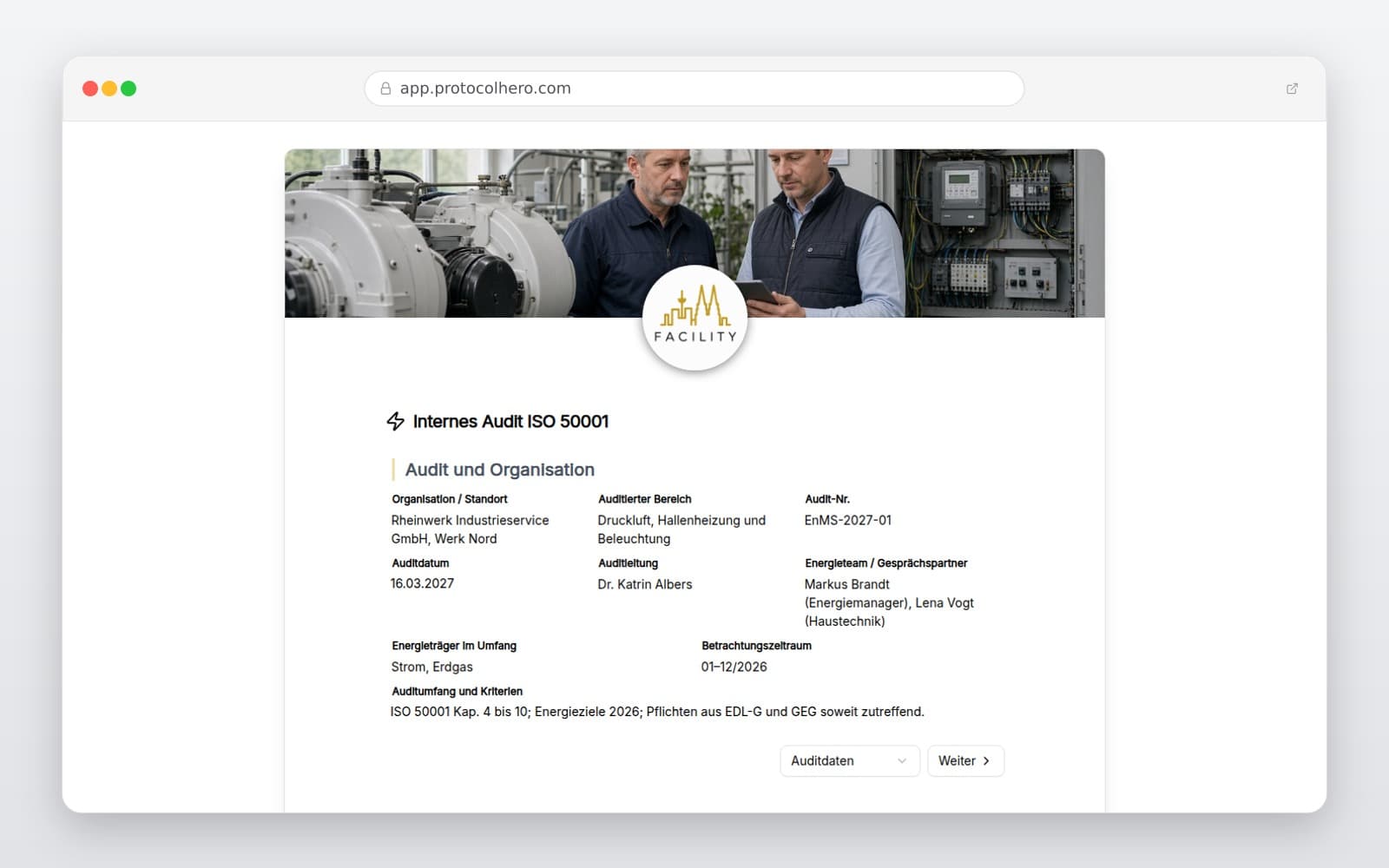
Task: Click the Energieteam value starting 'Markus Brandt'
Action: (x=889, y=602)
